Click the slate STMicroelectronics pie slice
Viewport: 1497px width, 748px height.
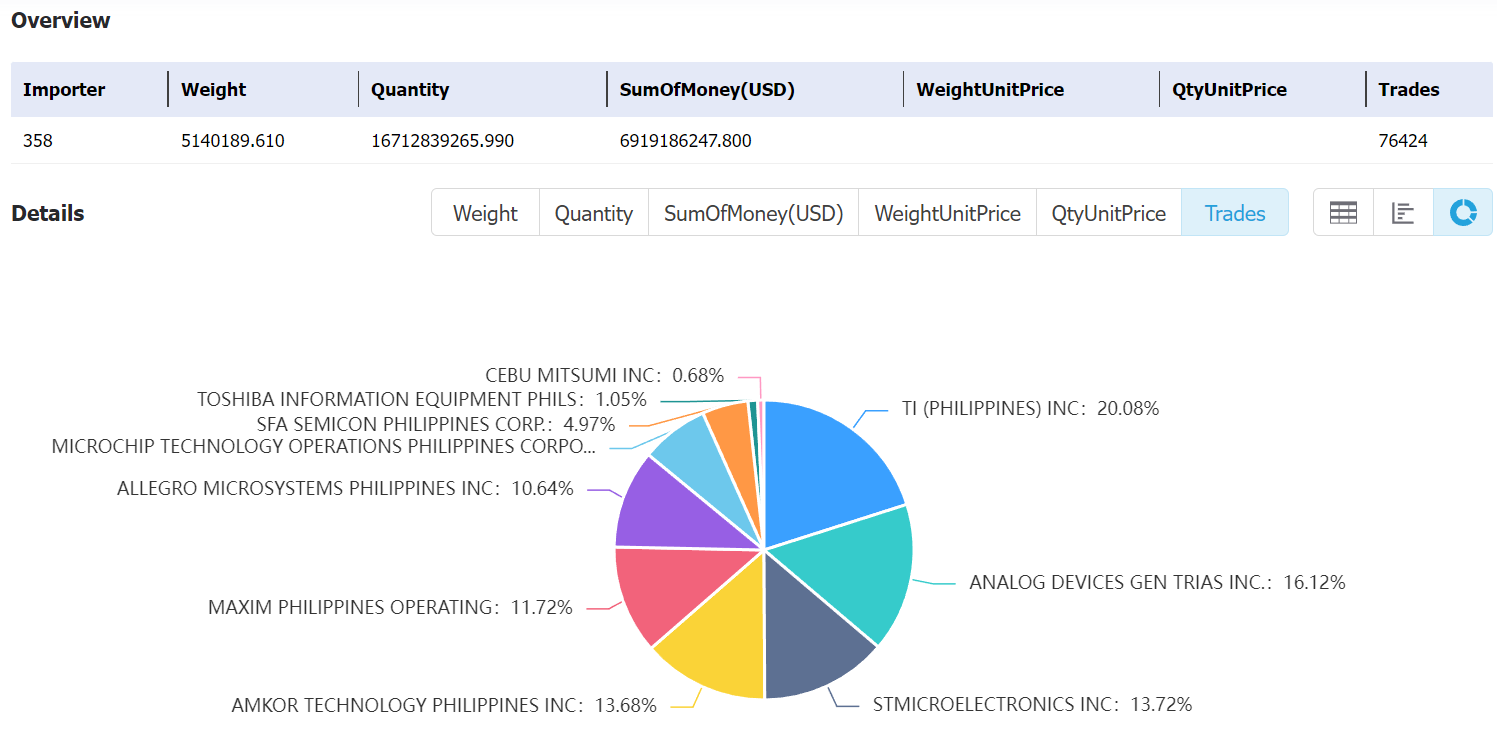point(808,635)
